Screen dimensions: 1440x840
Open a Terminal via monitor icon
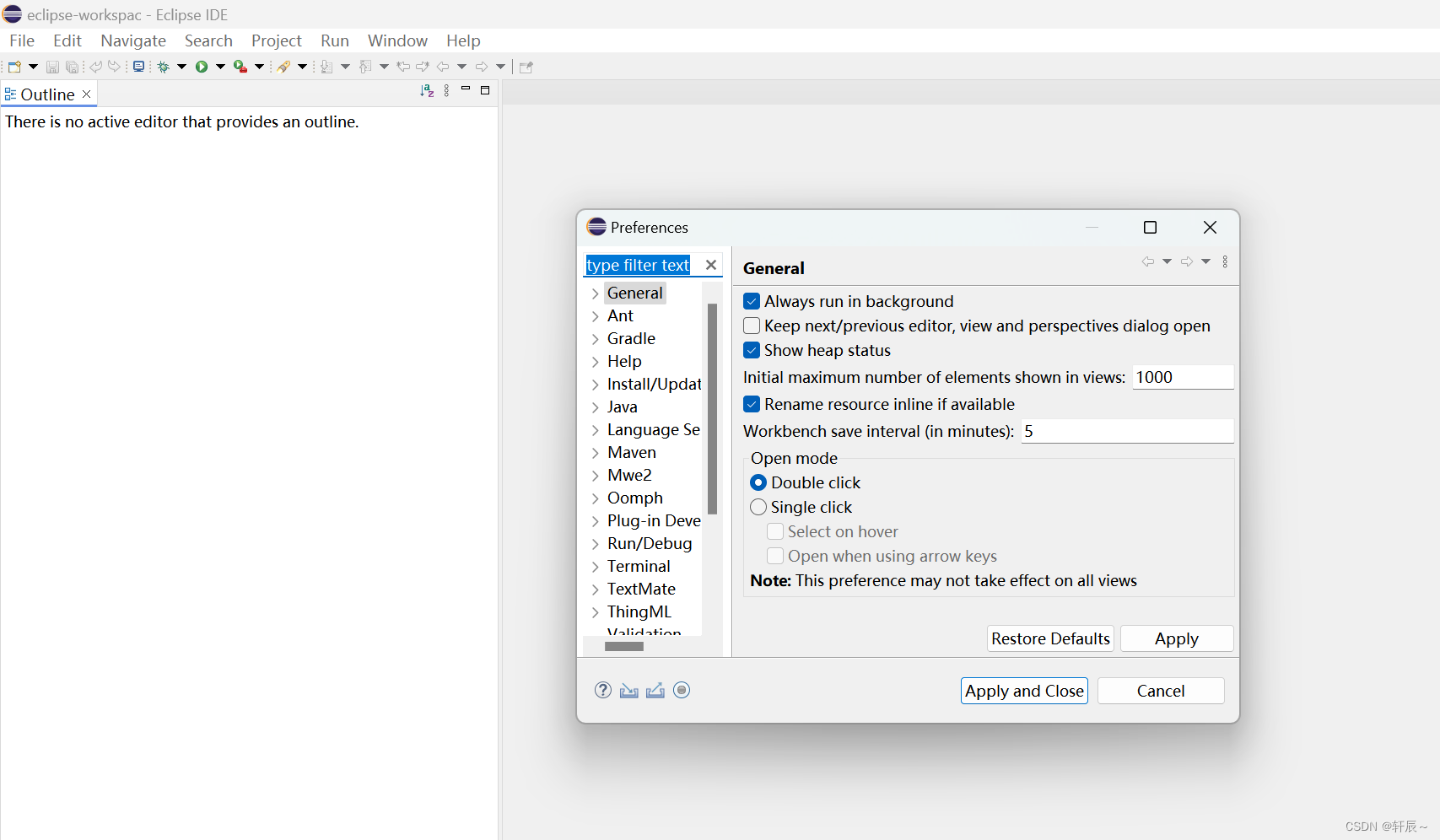coord(138,66)
